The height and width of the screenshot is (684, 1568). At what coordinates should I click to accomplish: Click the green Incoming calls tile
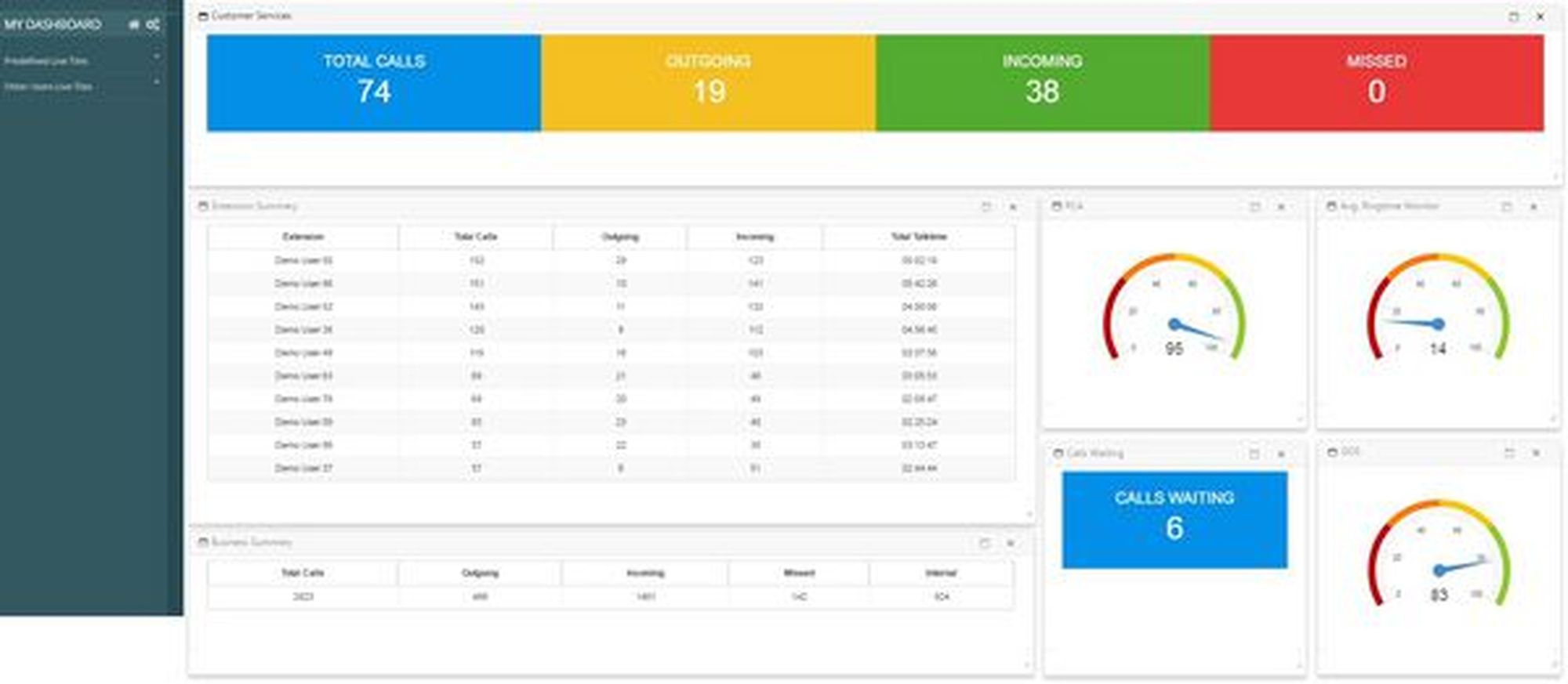tap(1042, 82)
